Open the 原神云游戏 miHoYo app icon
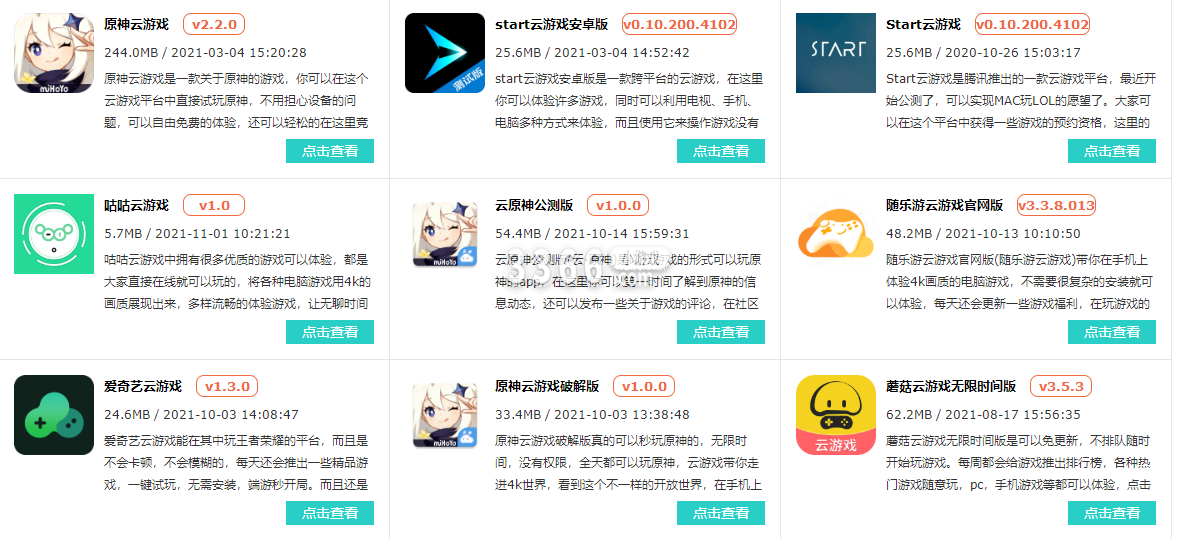Screen dimensions: 1177x539 click(54, 53)
